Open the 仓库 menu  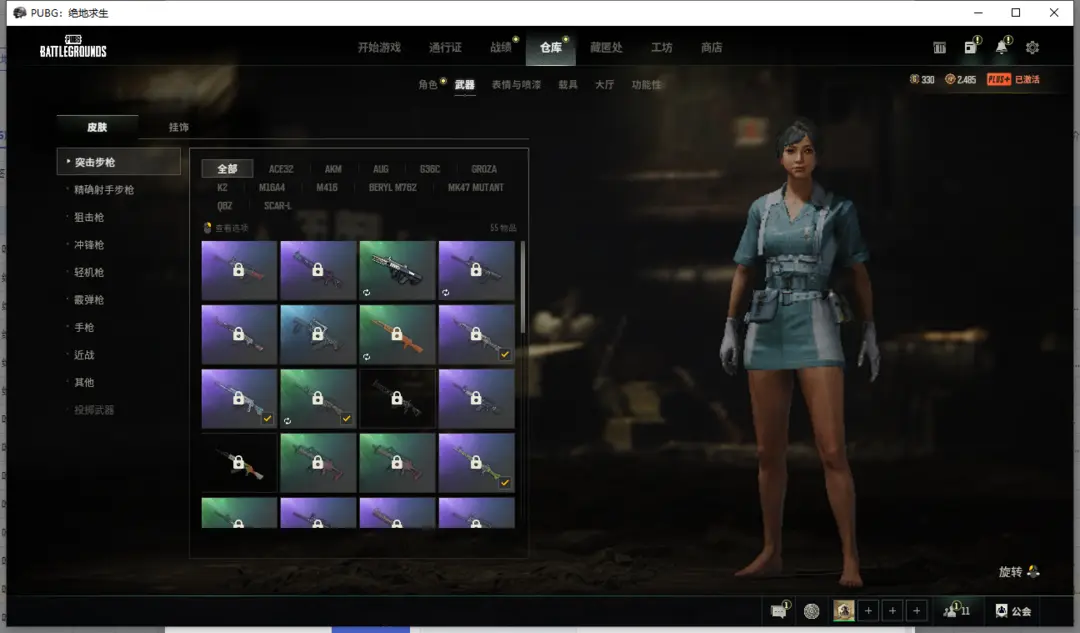[x=550, y=48]
